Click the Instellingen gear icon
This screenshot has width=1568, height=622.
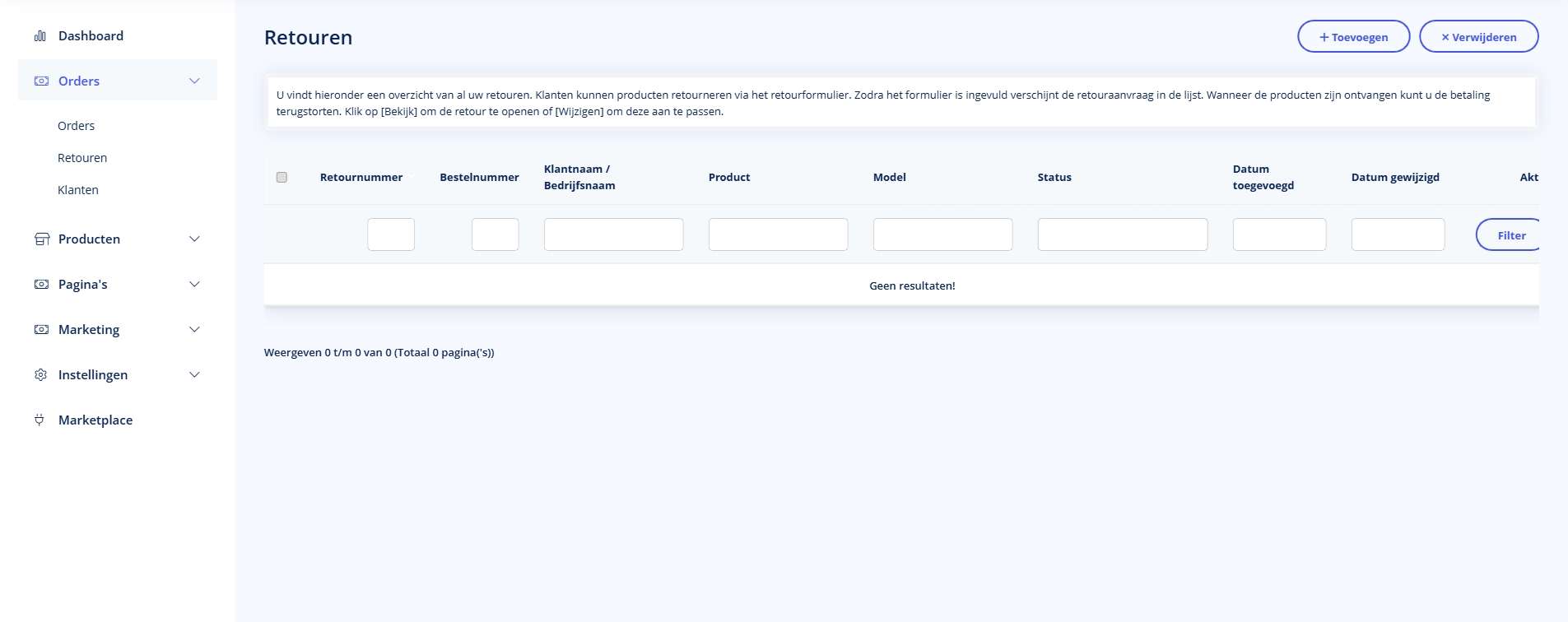click(41, 375)
